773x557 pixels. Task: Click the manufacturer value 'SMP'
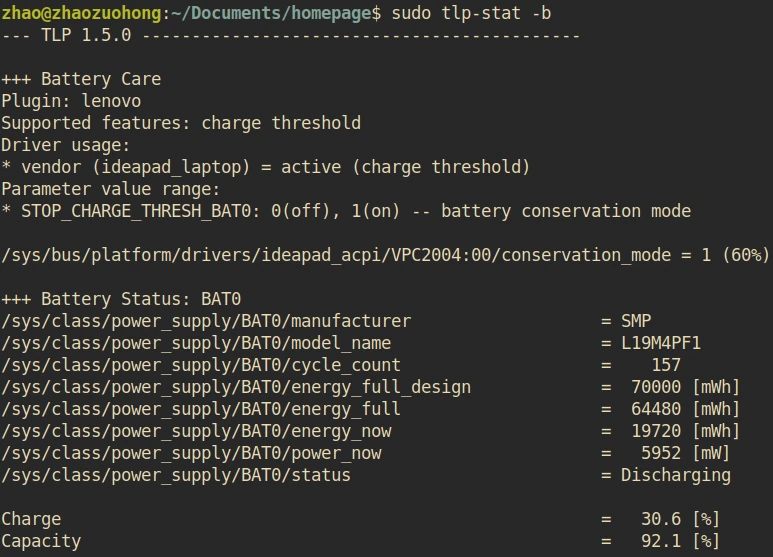[x=636, y=321]
